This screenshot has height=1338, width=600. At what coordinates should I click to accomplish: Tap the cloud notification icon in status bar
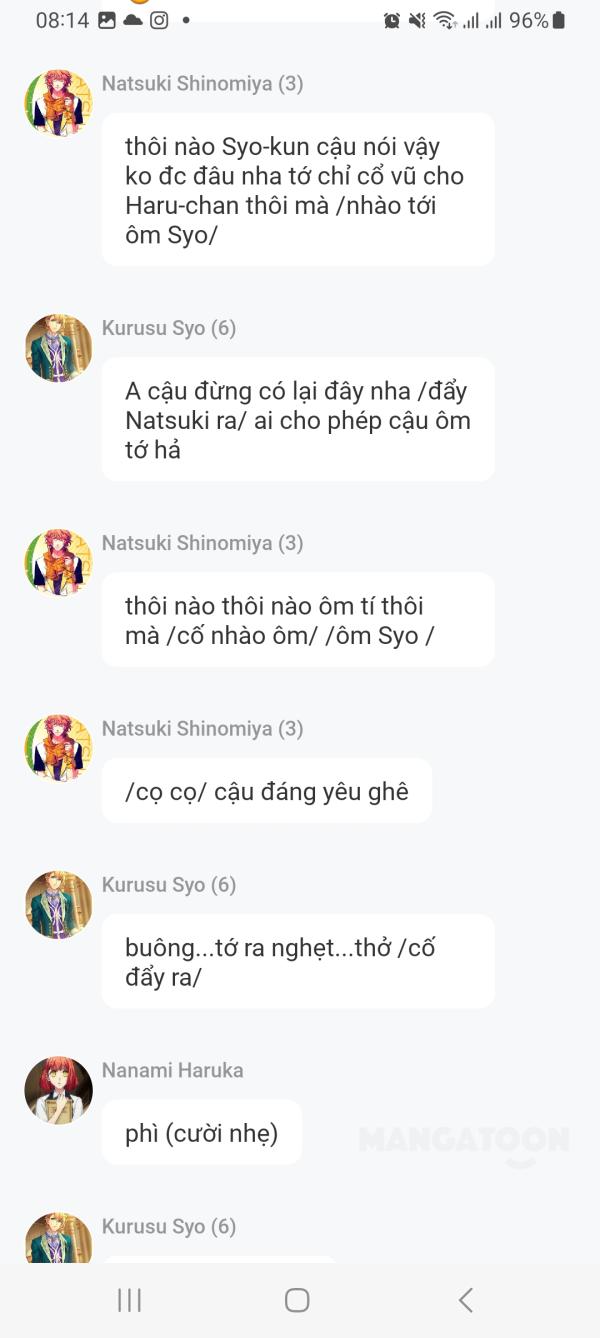[133, 20]
